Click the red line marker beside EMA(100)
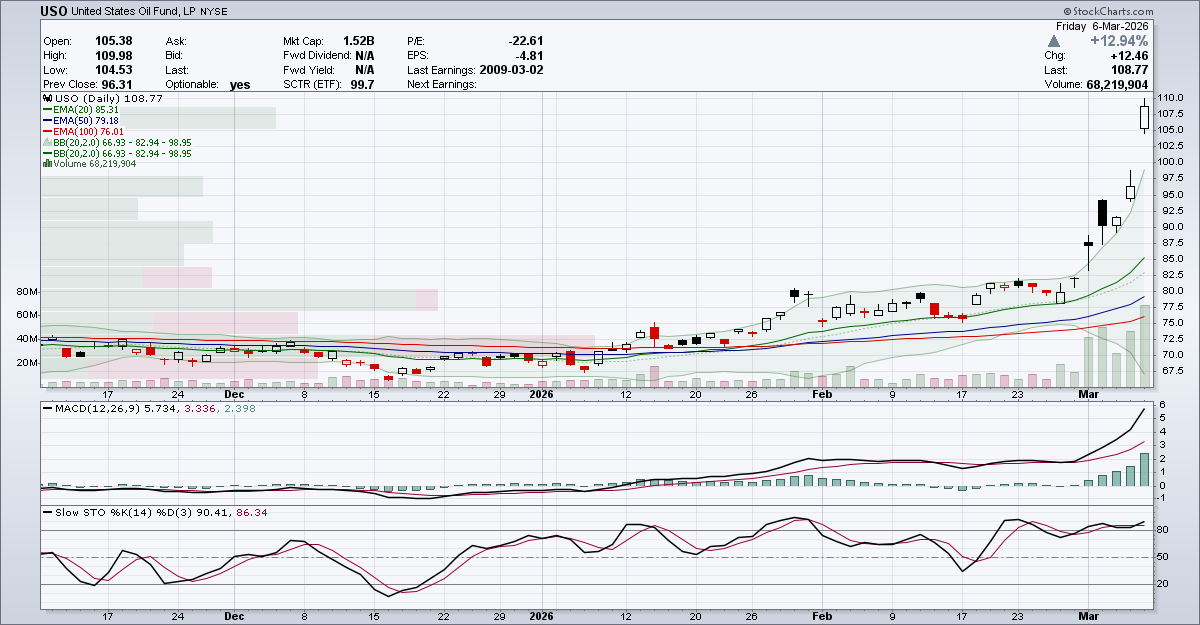1200x625 pixels. pyautogui.click(x=47, y=132)
